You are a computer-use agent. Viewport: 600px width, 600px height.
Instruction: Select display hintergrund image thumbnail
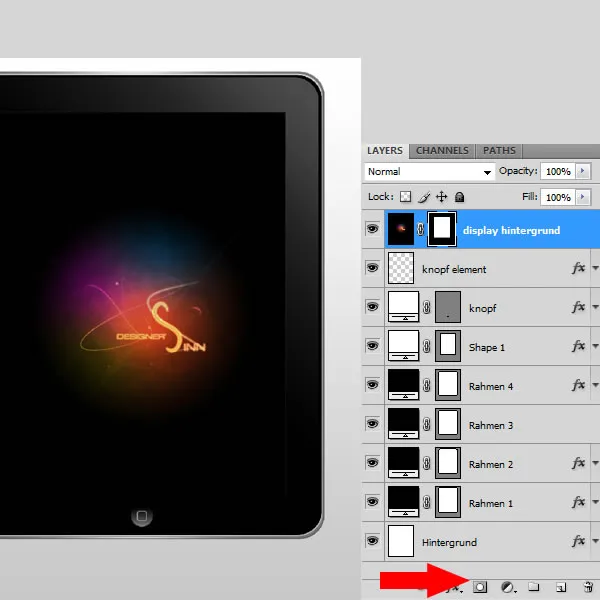coord(401,229)
